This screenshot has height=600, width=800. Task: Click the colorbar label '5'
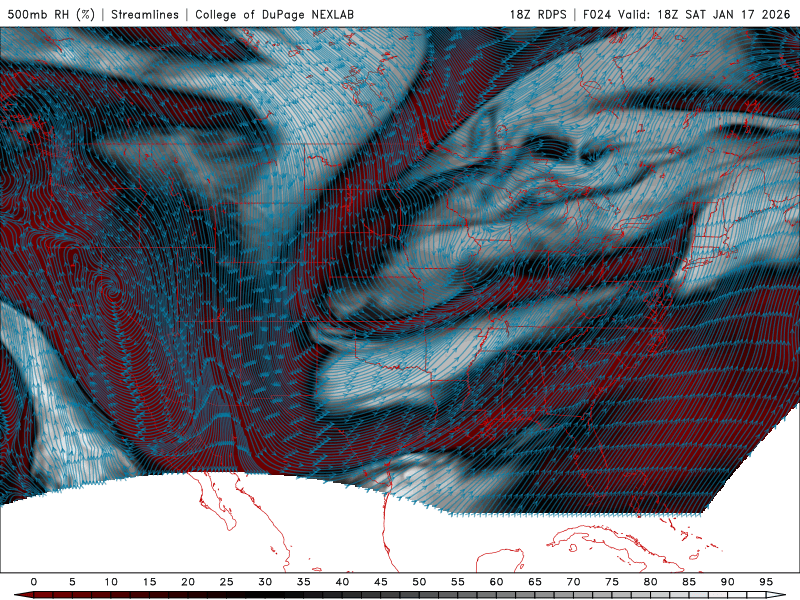click(x=72, y=582)
